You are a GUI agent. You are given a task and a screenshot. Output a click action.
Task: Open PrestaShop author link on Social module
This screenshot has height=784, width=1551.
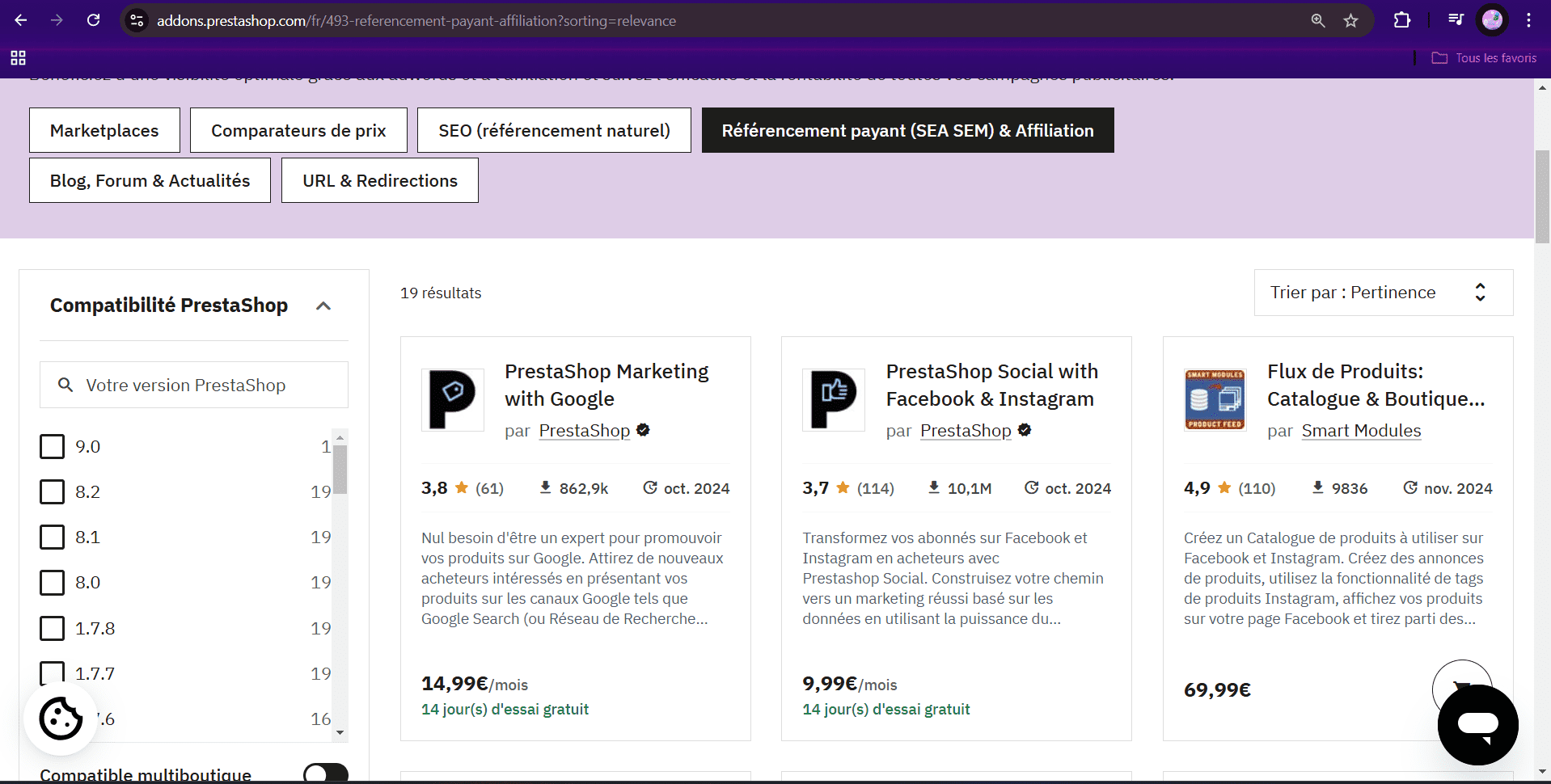coord(966,431)
